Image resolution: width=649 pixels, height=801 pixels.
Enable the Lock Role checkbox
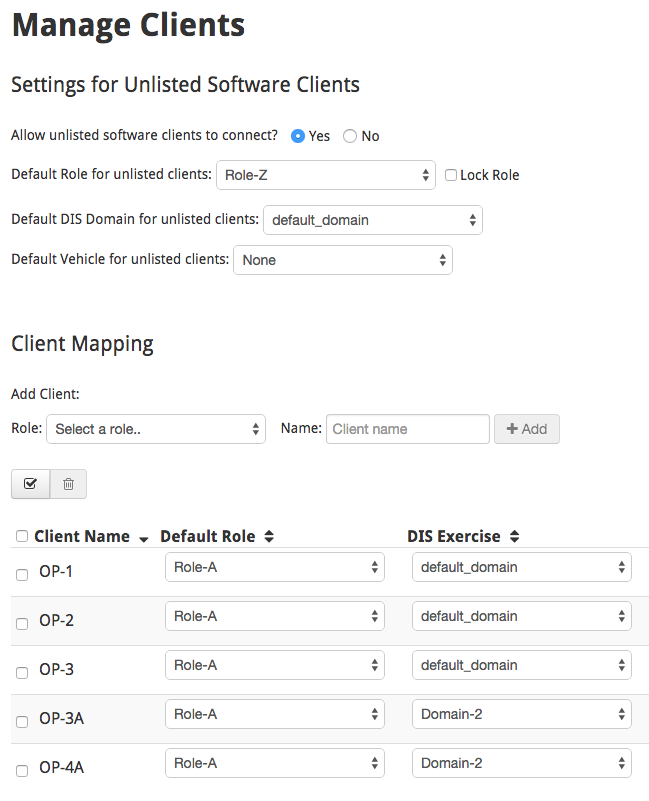click(451, 175)
